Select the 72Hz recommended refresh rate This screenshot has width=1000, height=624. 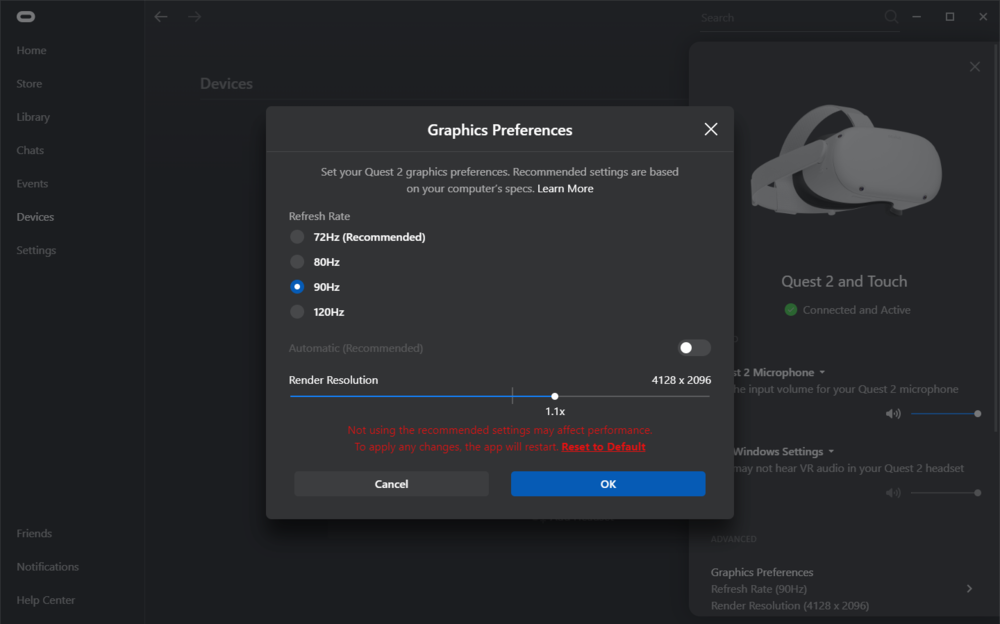pyautogui.click(x=297, y=237)
